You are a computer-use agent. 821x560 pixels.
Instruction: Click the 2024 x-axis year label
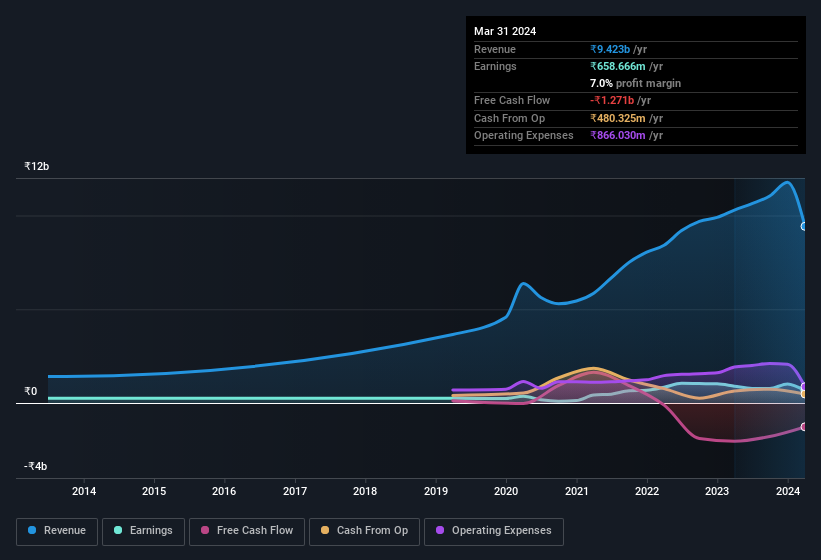tap(788, 491)
